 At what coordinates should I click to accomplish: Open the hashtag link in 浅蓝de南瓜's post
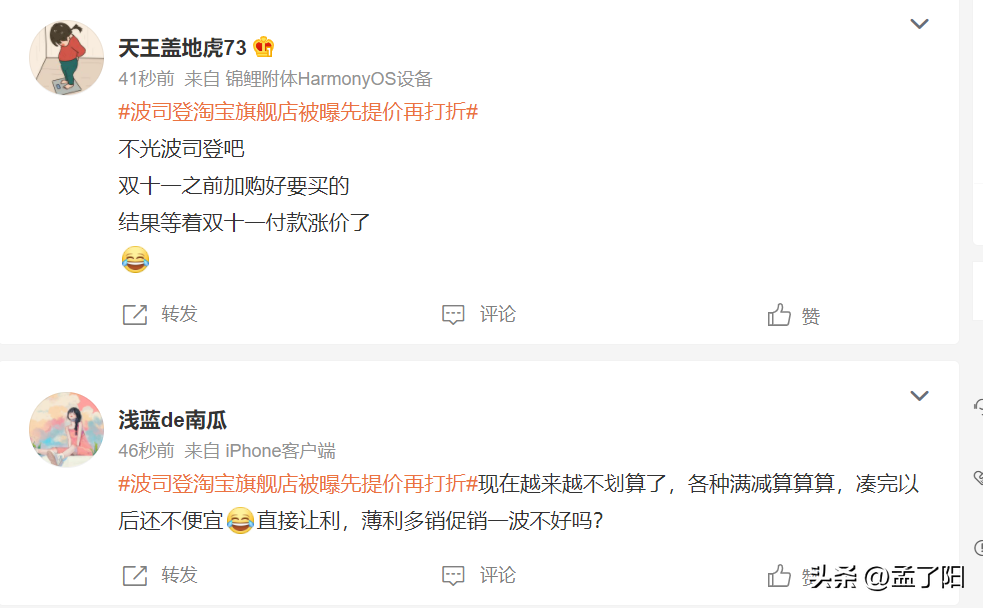point(298,484)
